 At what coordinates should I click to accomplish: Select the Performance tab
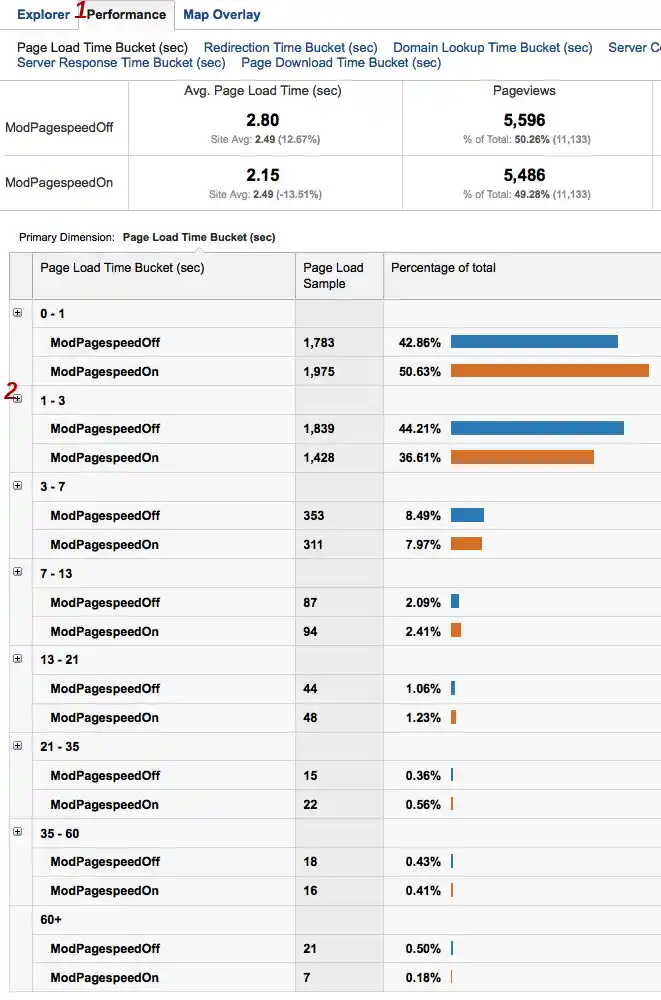click(126, 15)
